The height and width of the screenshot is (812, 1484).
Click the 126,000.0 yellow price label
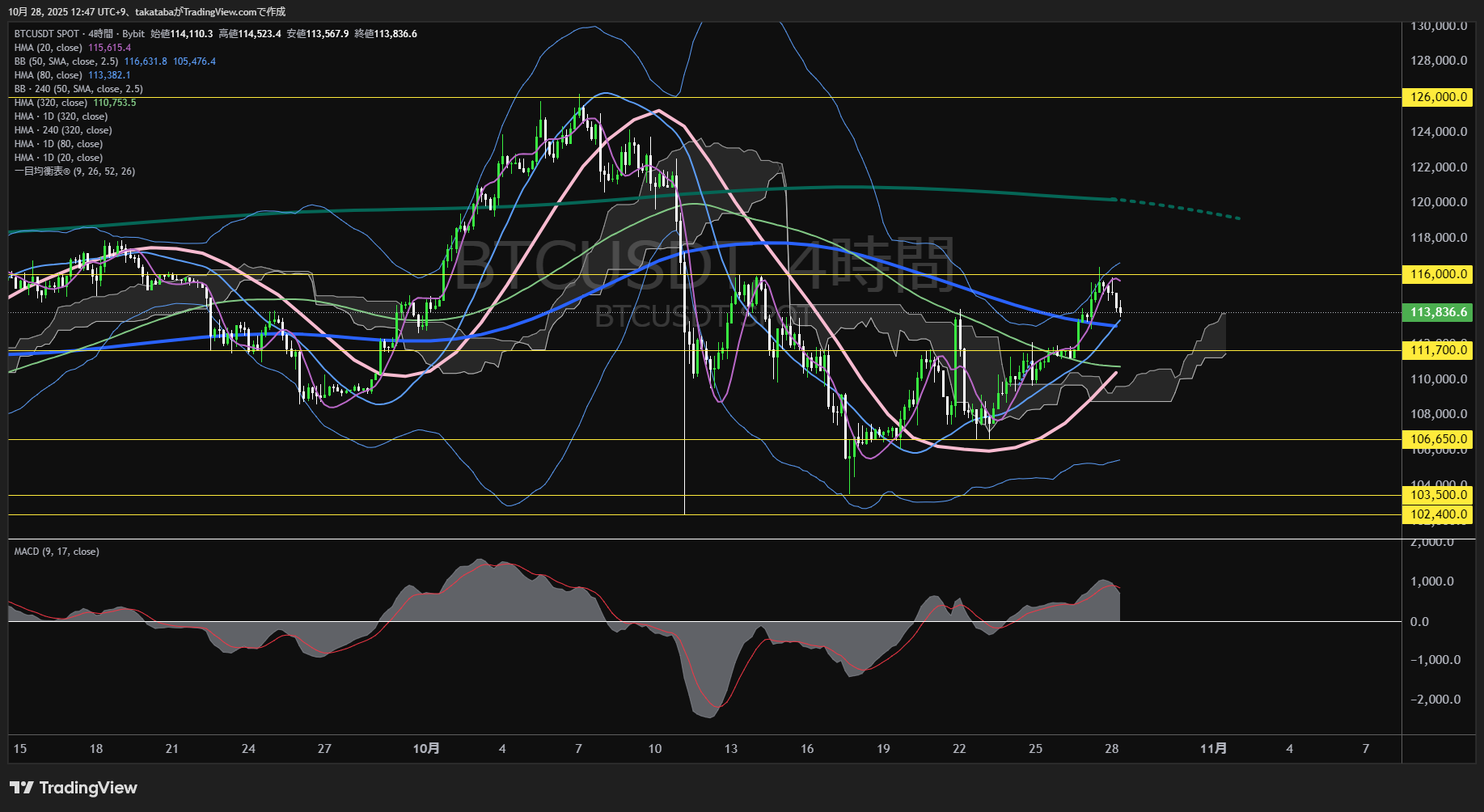click(1438, 97)
